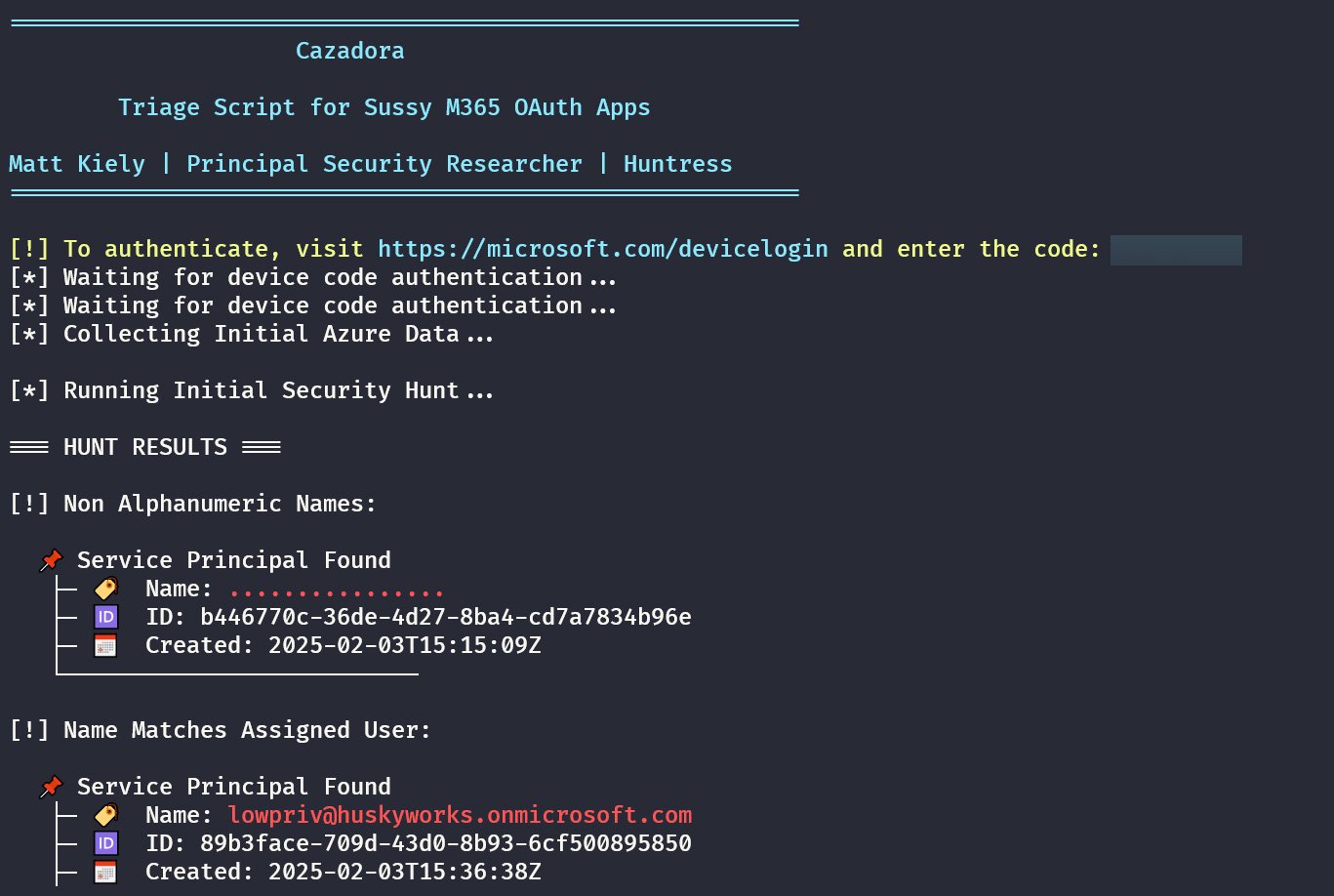This screenshot has width=1334, height=896.
Task: Click the Name Matches Assigned User heading
Action: pyautogui.click(x=247, y=730)
